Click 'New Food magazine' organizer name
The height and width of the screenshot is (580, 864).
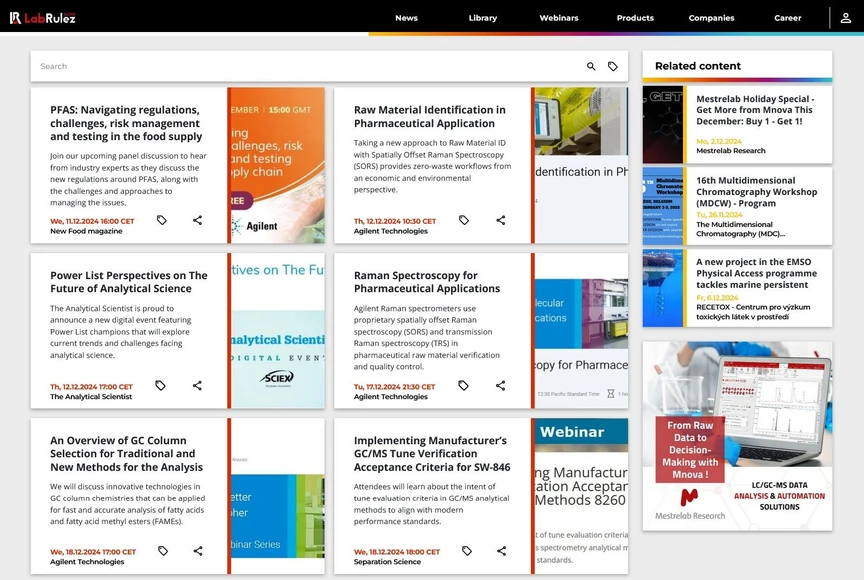tap(86, 231)
